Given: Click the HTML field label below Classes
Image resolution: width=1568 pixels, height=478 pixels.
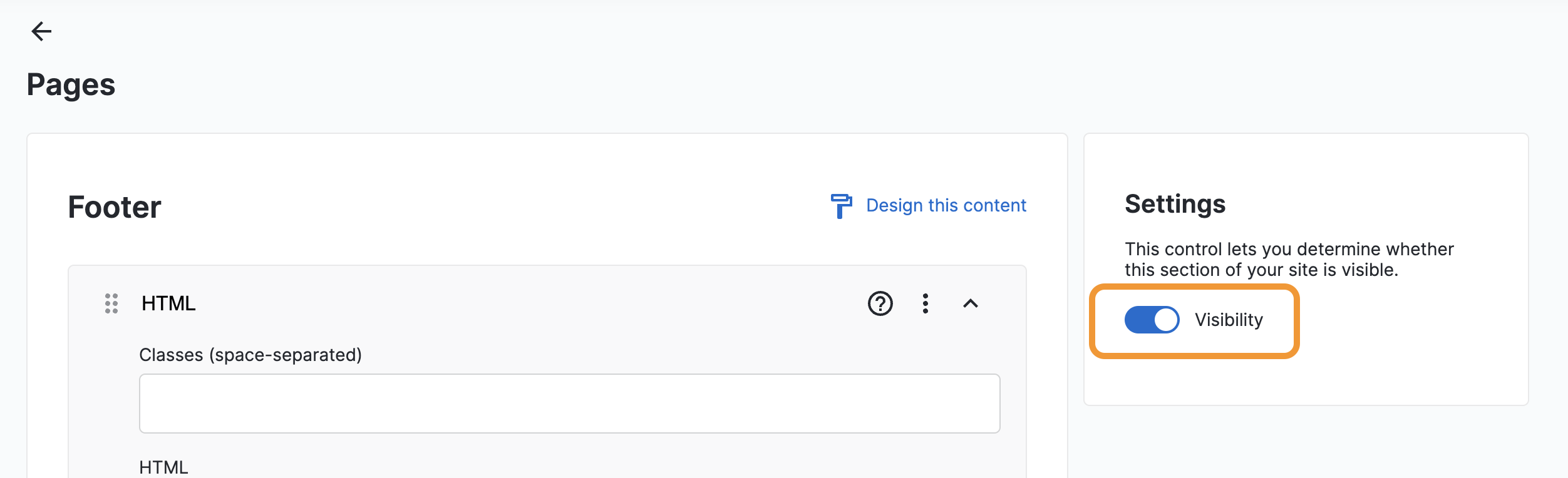Looking at the screenshot, I should pyautogui.click(x=163, y=467).
